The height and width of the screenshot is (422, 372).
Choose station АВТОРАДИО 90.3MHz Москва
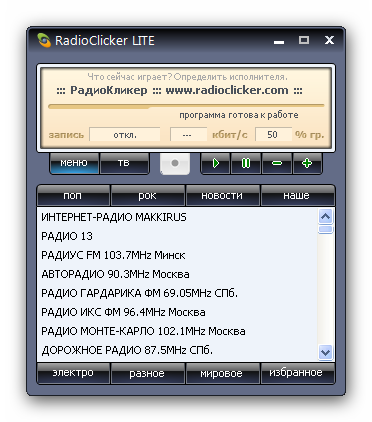177,274
